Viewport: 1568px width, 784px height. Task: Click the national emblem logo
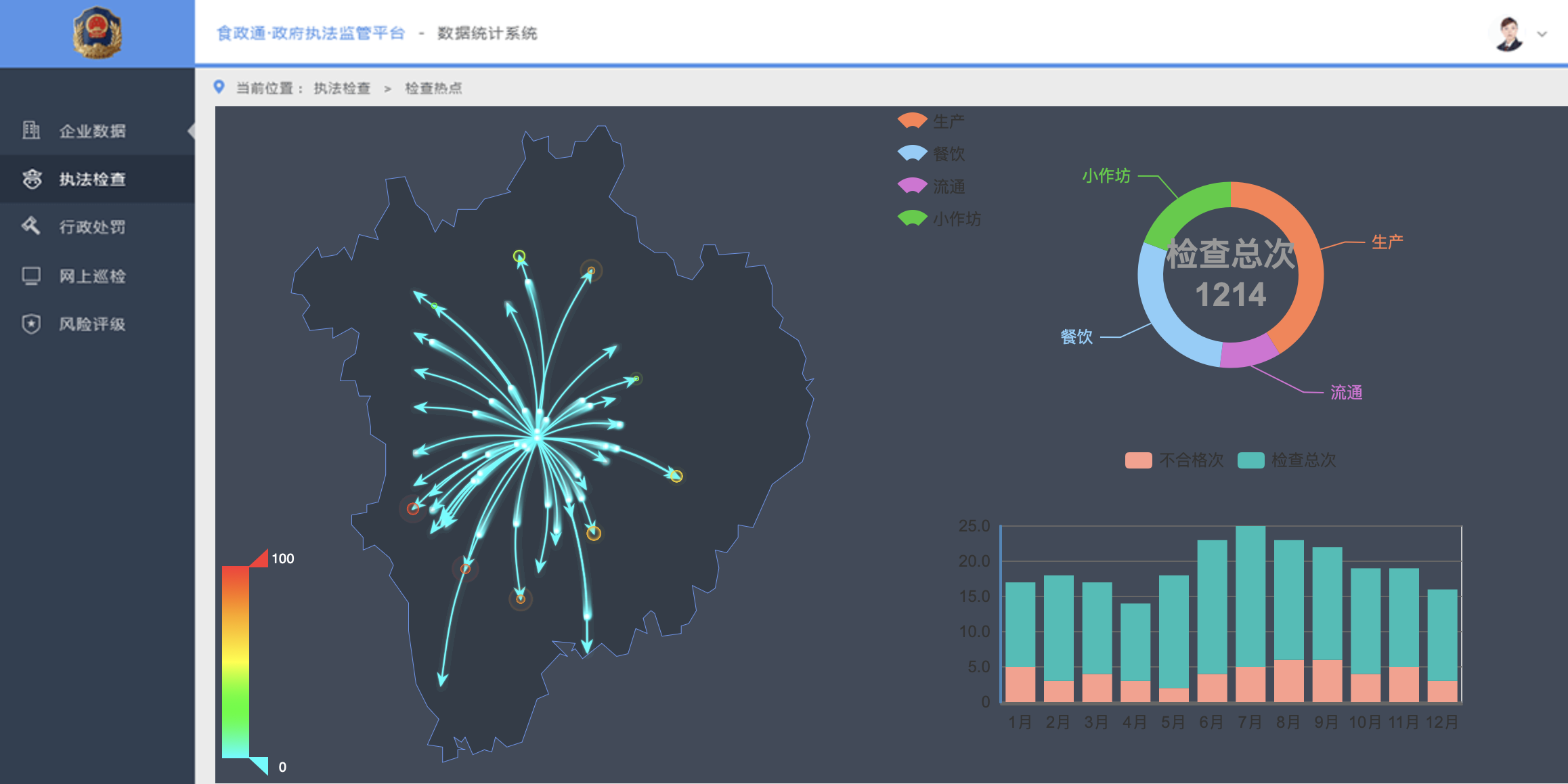97,32
